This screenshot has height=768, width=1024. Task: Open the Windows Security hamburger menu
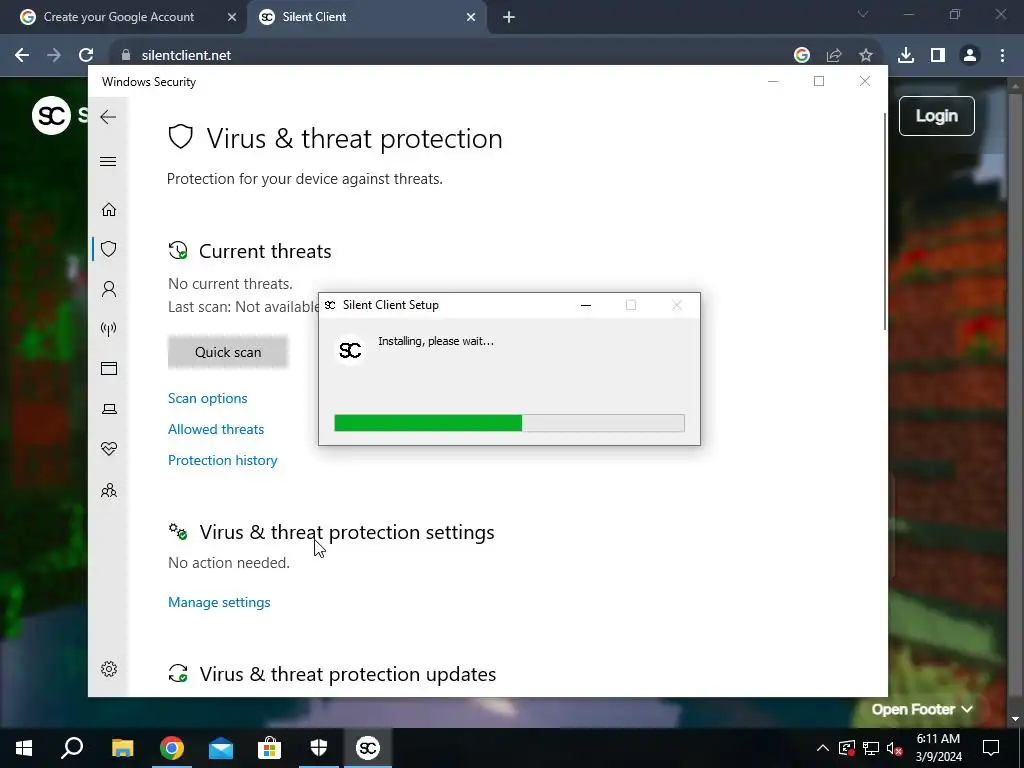[x=108, y=161]
